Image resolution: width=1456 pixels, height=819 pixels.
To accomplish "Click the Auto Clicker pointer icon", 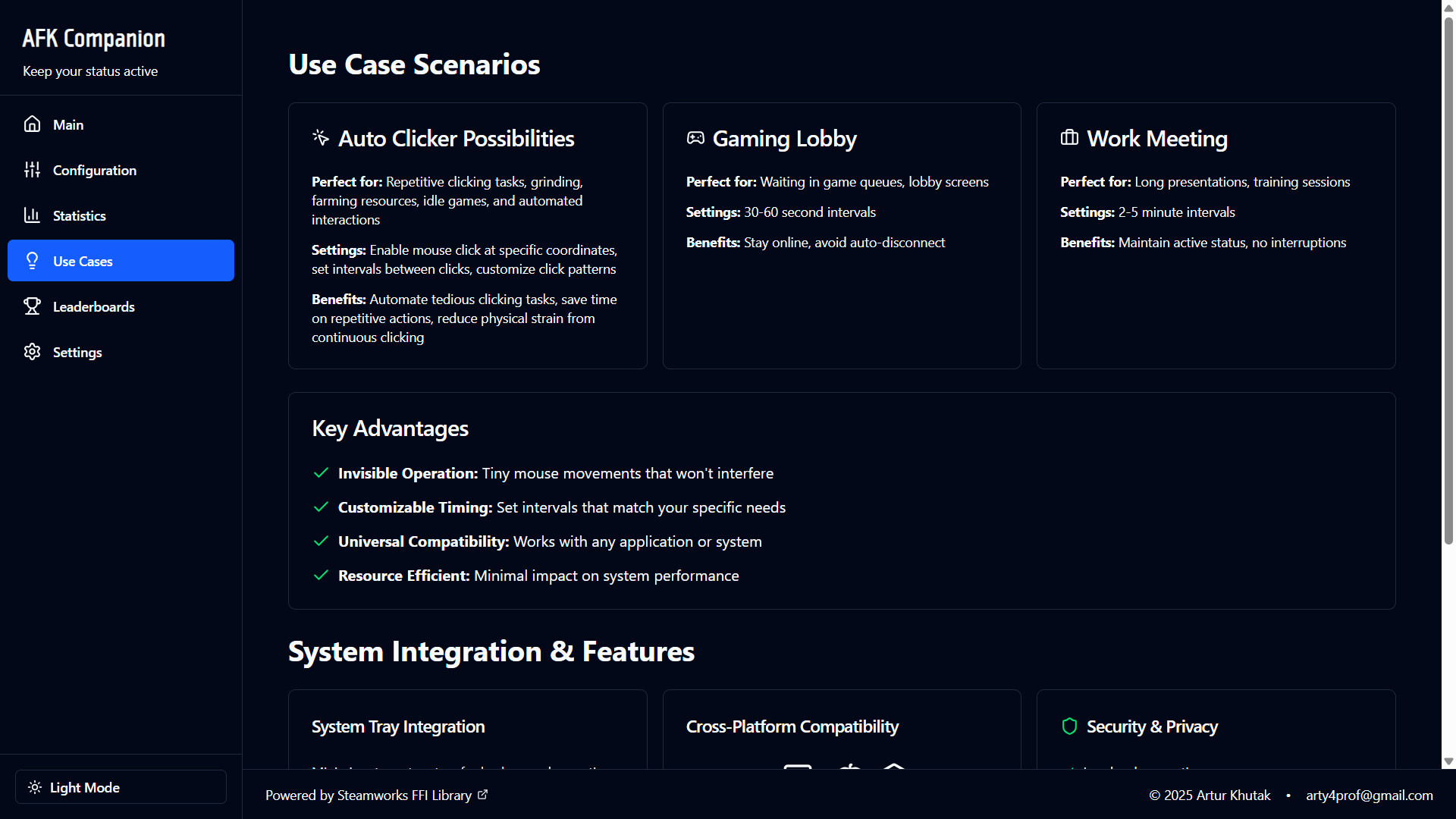I will [x=321, y=137].
